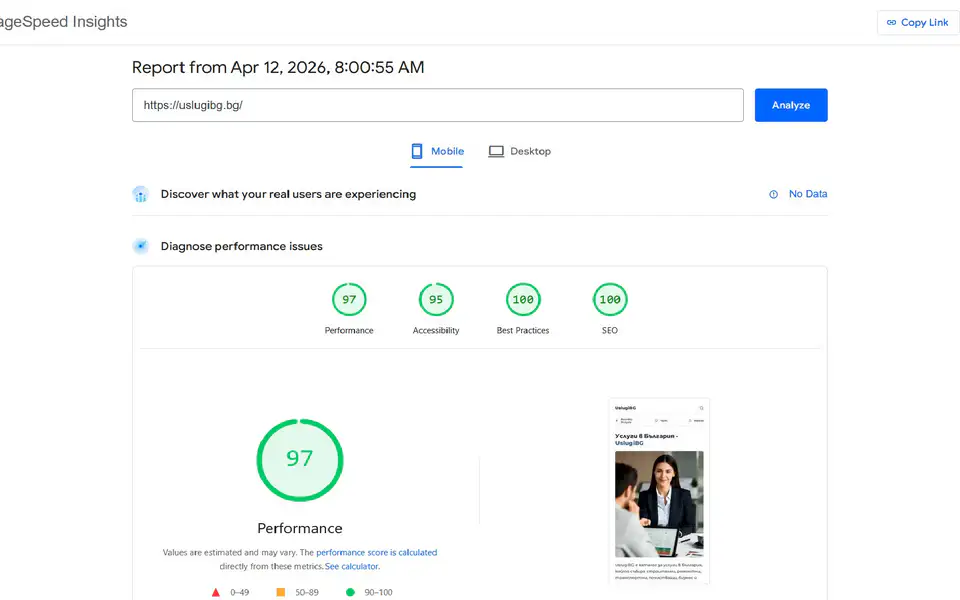The height and width of the screenshot is (600, 960).
Task: Jump to the Performance 97 score gauge
Action: pyautogui.click(x=349, y=300)
